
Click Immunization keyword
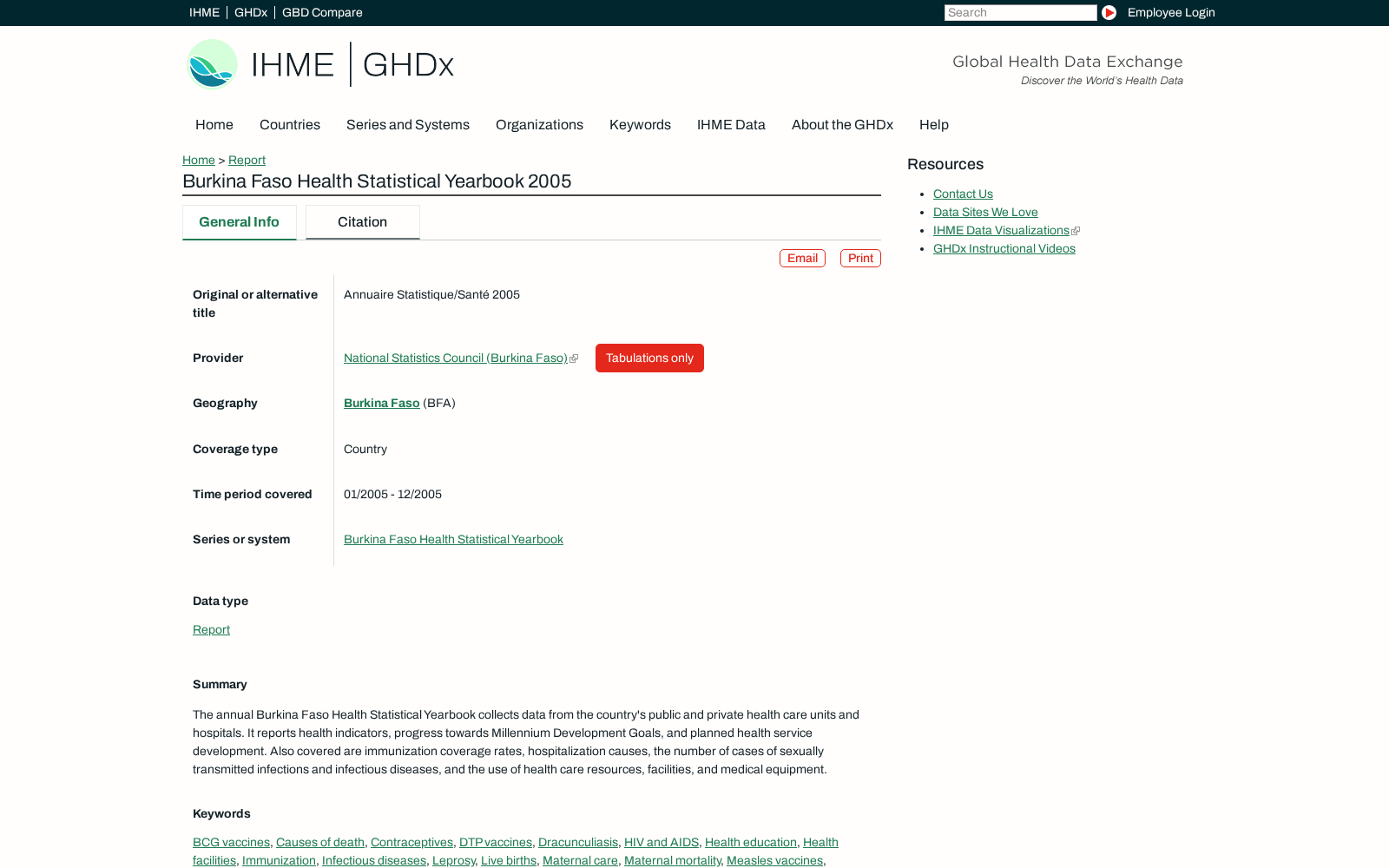point(279,860)
